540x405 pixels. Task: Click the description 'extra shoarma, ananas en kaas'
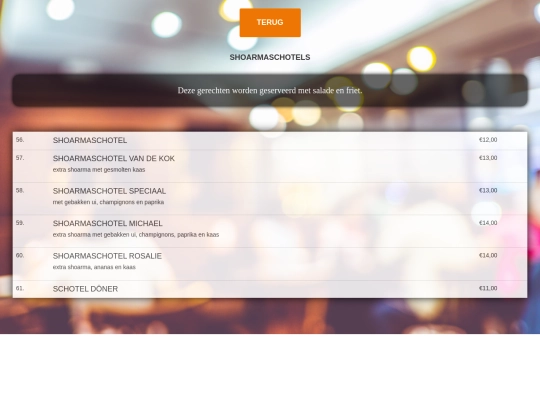click(94, 267)
